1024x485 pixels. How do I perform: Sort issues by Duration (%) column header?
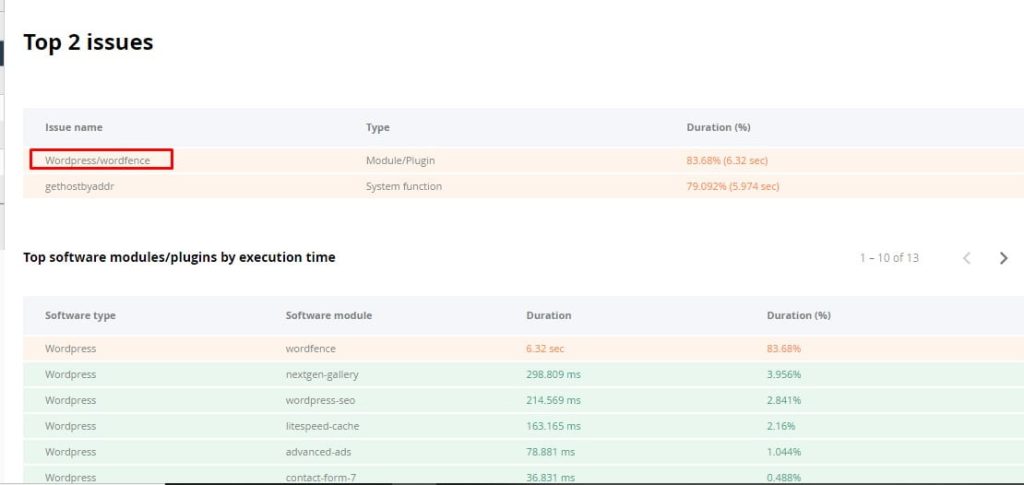click(x=718, y=128)
